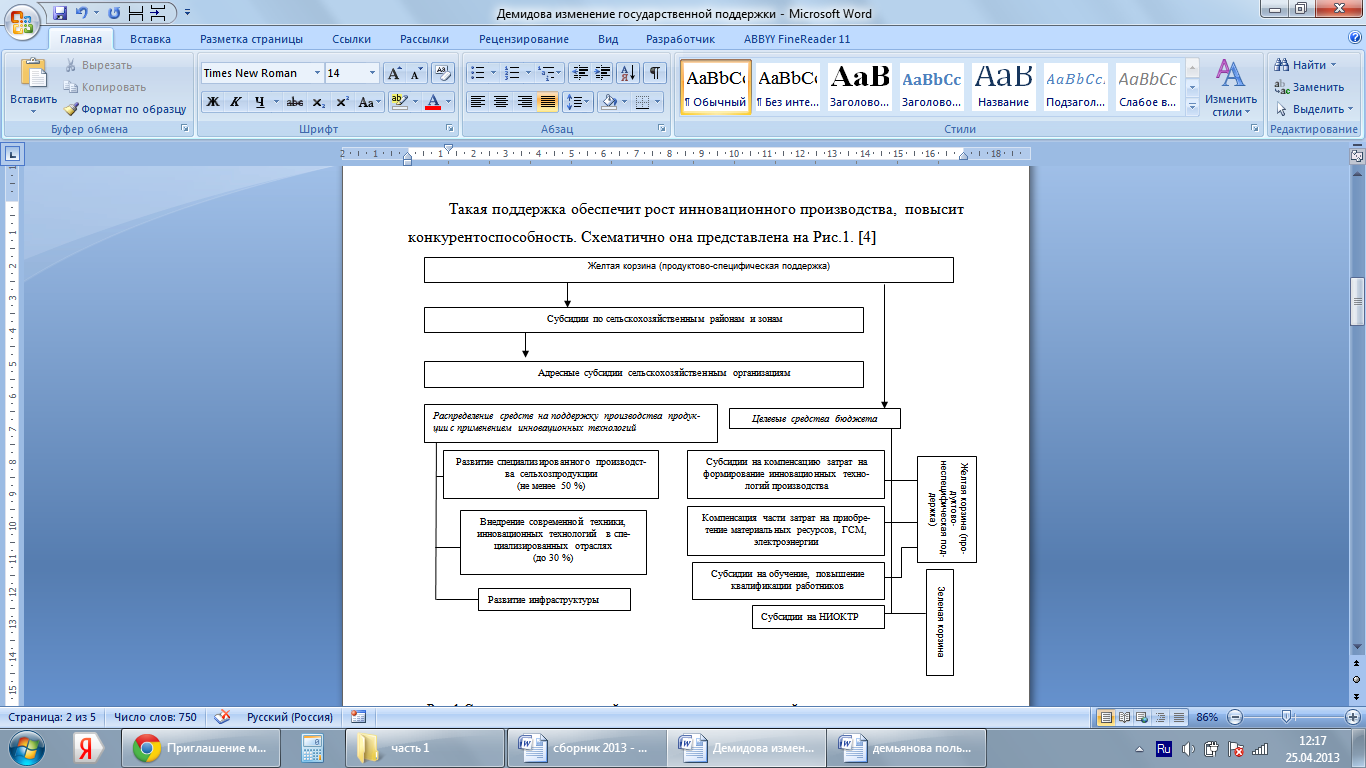Open the vertical ruler tab selector icon

(x=13, y=154)
